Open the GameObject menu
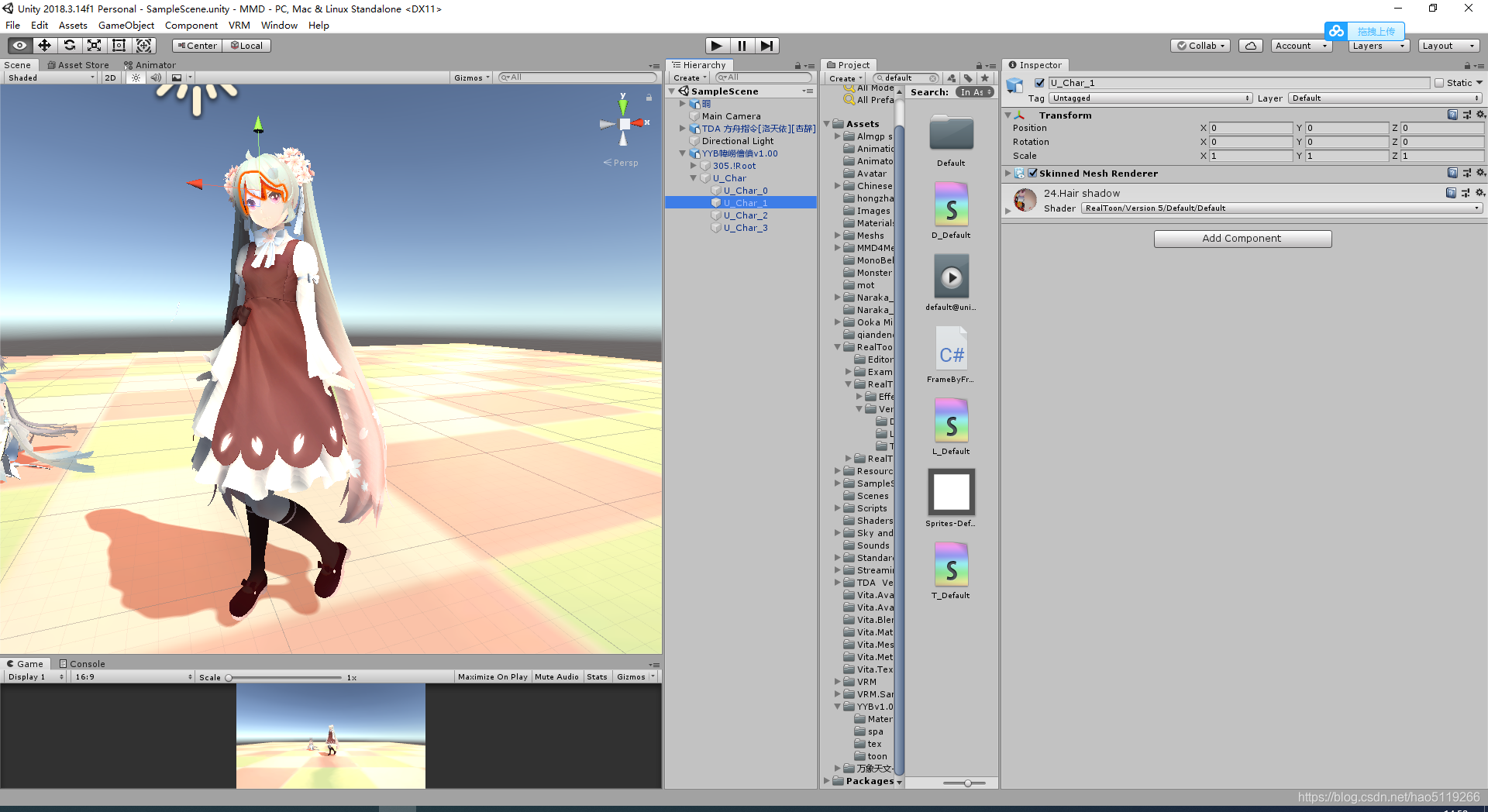The image size is (1488, 812). pos(126,25)
